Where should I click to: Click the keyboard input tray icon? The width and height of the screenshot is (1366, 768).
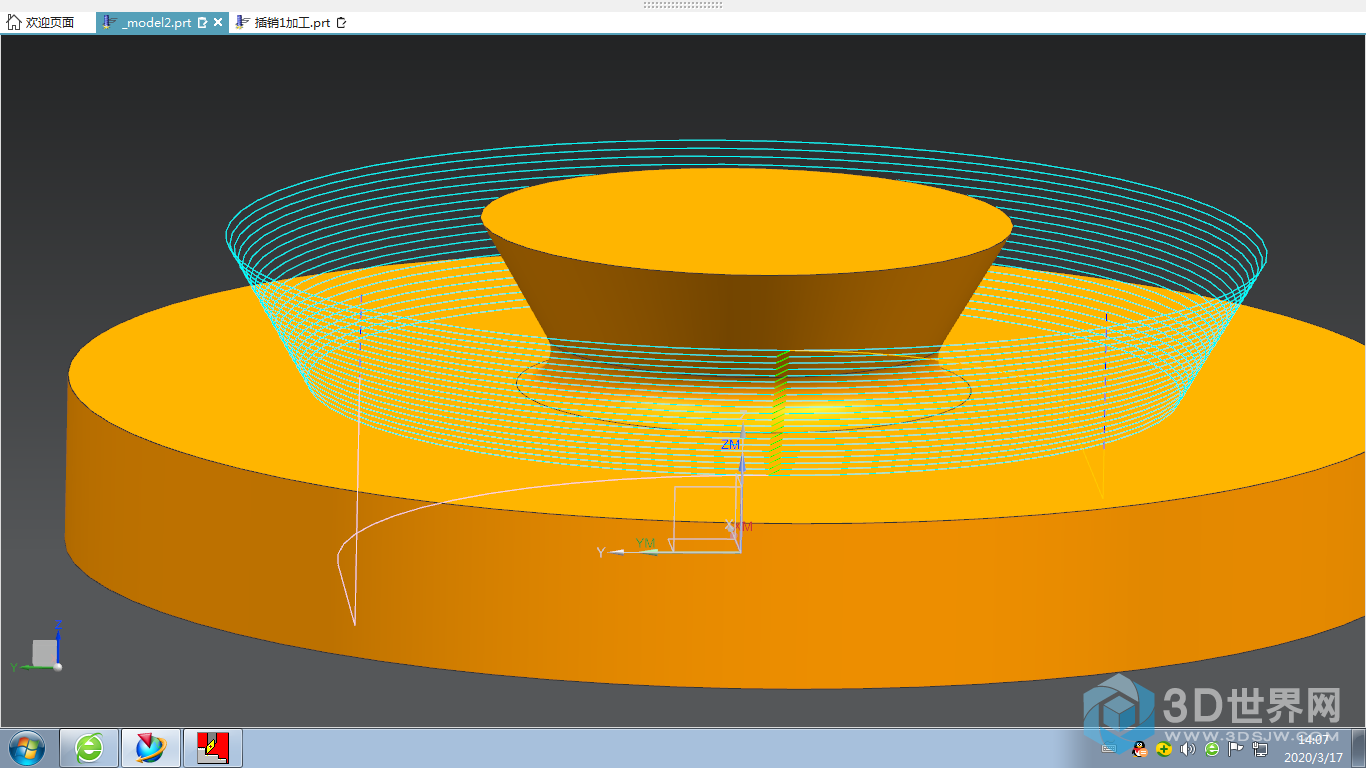tap(1108, 749)
